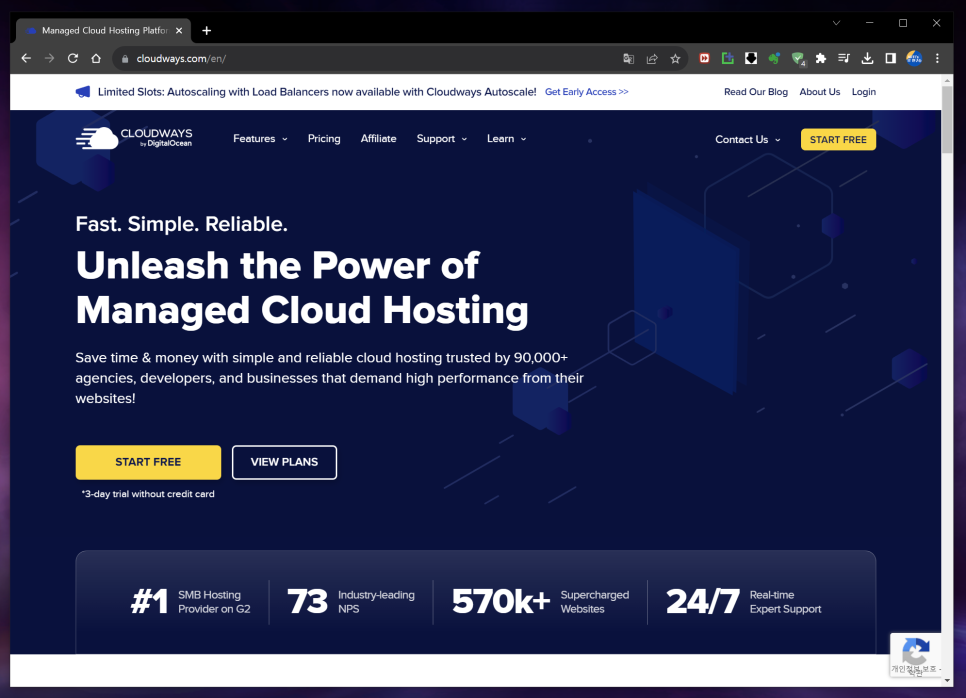Viewport: 966px width, 698px height.
Task: Click the VIEW PLANS button
Action: pyautogui.click(x=284, y=462)
